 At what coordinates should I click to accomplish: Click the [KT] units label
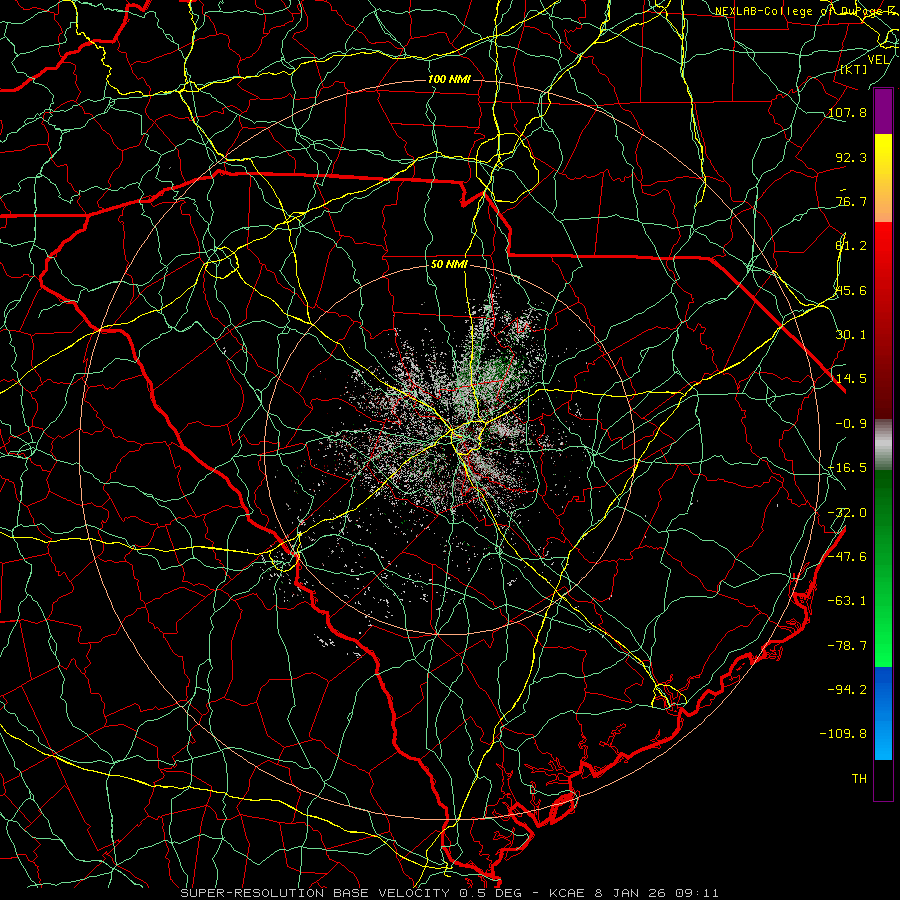pos(854,69)
